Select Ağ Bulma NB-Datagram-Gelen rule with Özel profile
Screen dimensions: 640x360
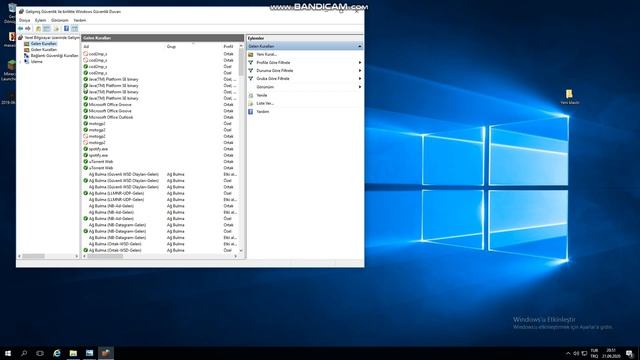point(160,231)
